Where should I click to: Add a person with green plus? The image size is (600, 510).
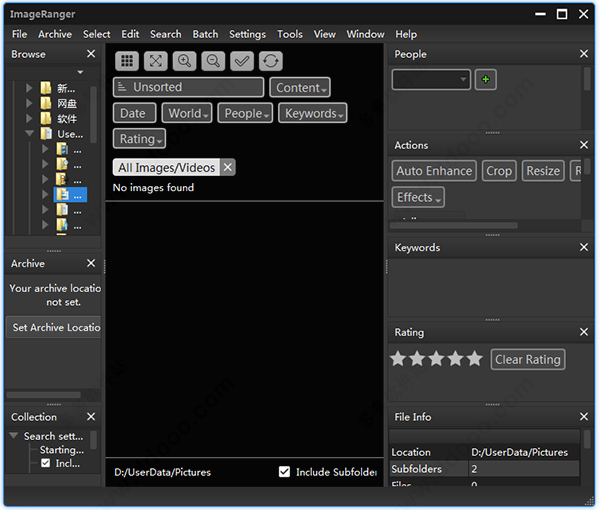pyautogui.click(x=486, y=80)
